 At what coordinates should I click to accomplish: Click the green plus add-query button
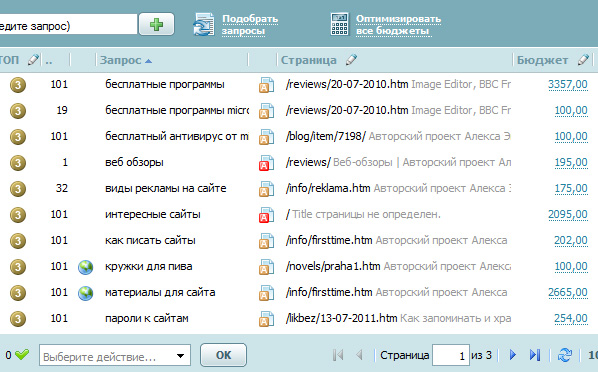(x=156, y=24)
